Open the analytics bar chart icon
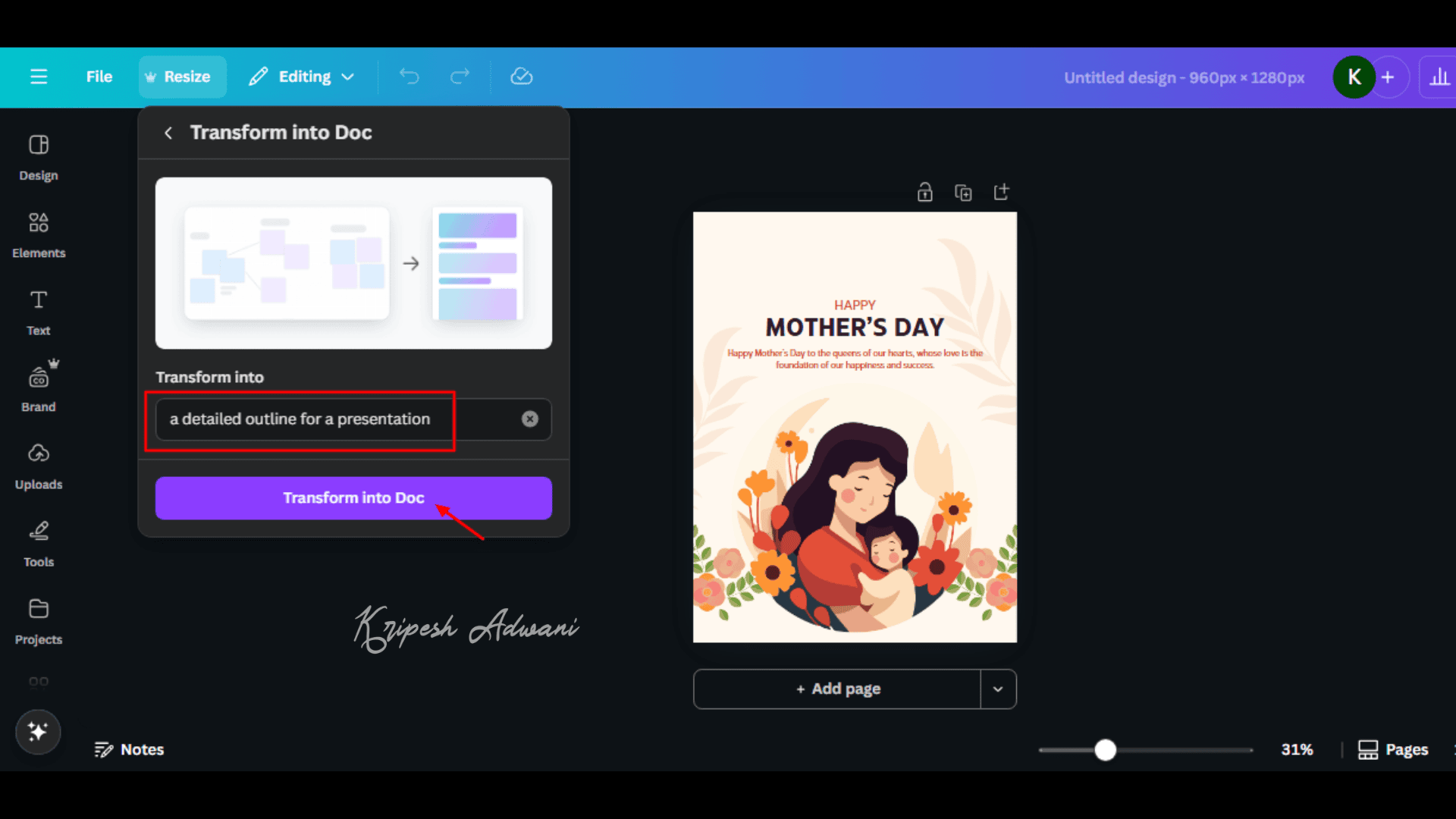 pos(1439,77)
